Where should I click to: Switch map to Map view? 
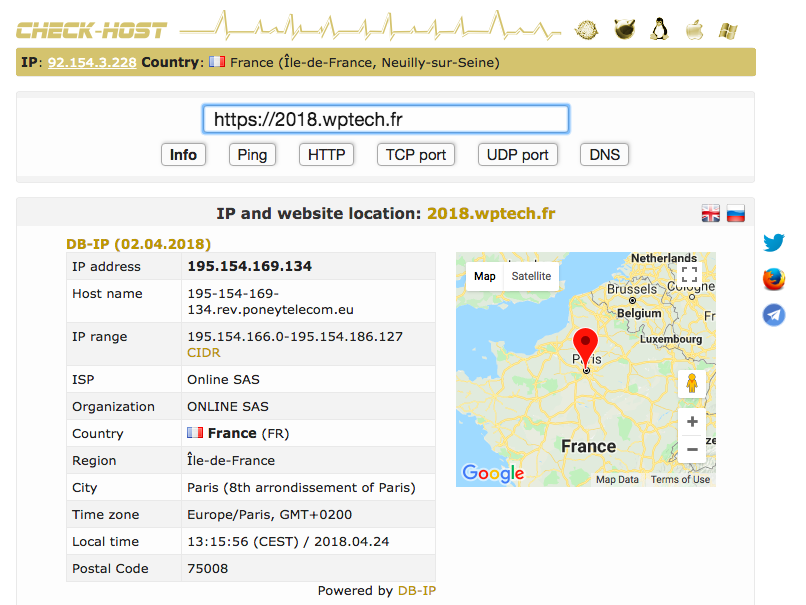[x=485, y=276]
